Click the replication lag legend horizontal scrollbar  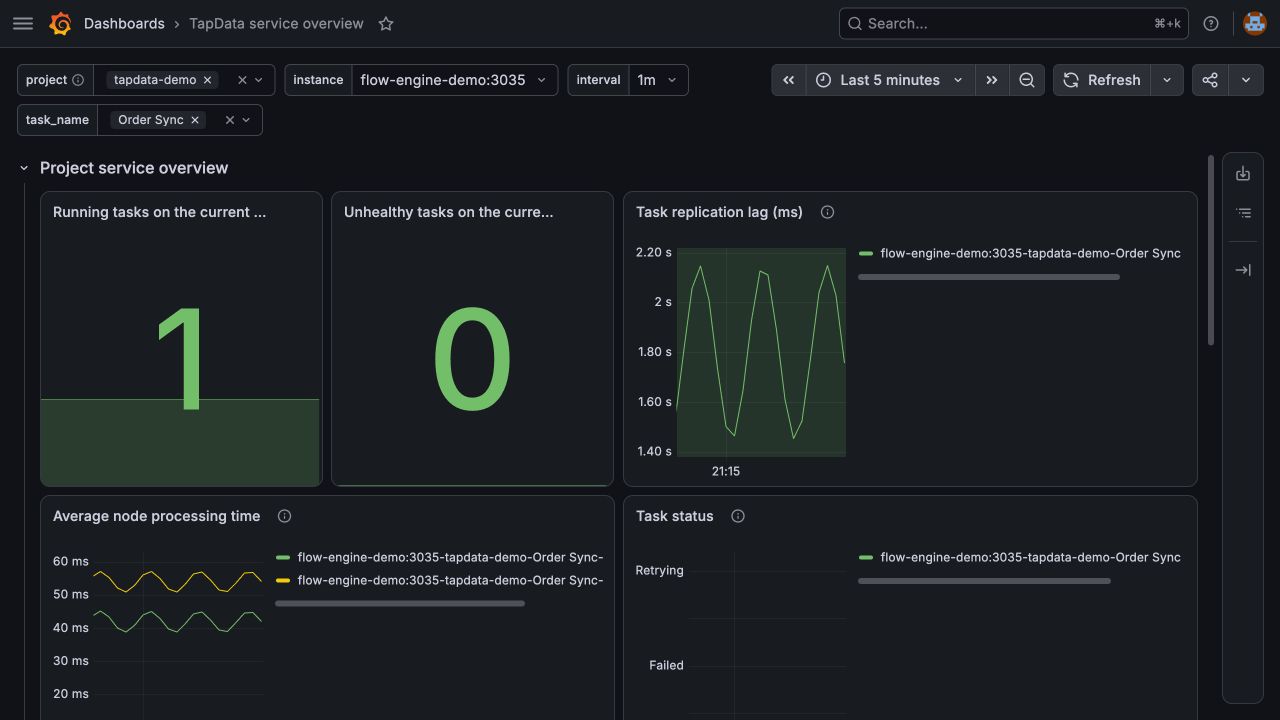tap(989, 277)
